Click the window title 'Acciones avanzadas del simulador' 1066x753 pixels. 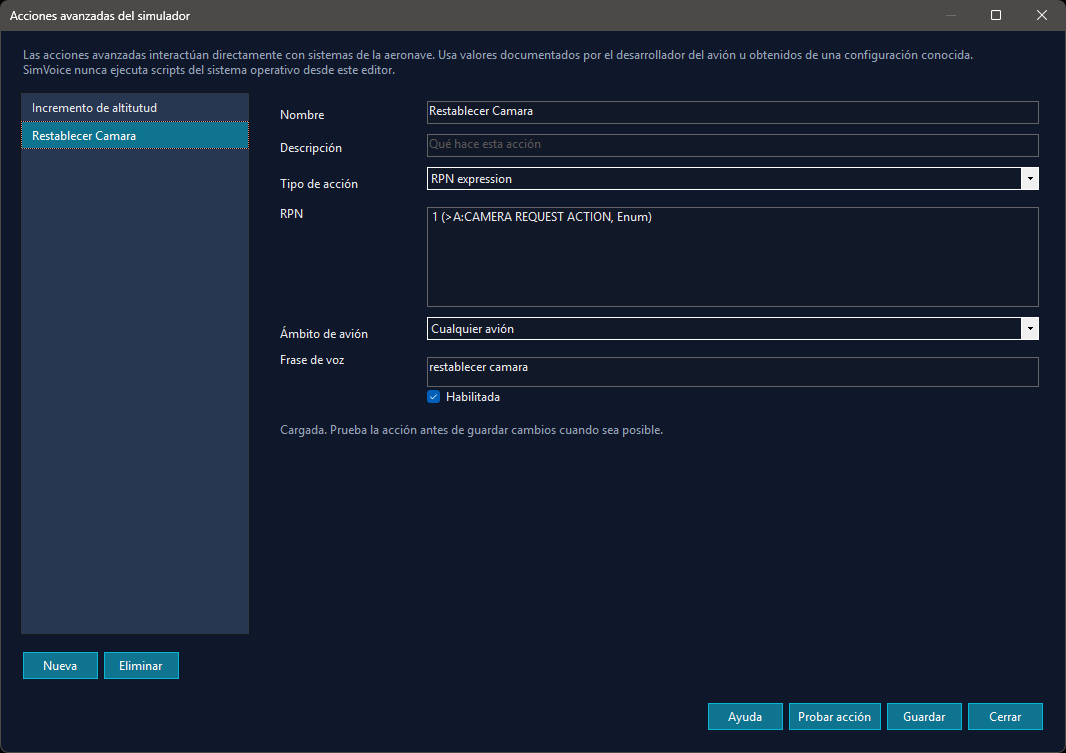(x=100, y=16)
